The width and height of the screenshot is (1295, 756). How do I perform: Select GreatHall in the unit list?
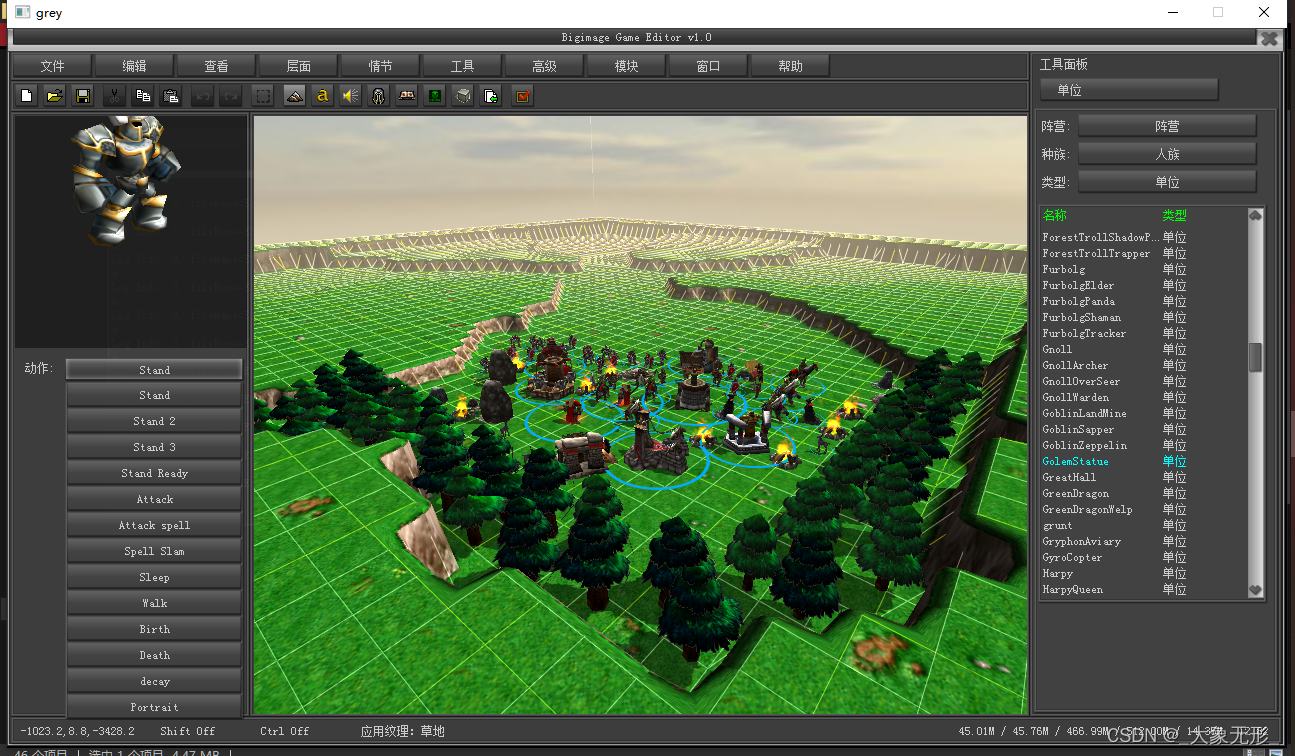click(x=1145, y=477)
